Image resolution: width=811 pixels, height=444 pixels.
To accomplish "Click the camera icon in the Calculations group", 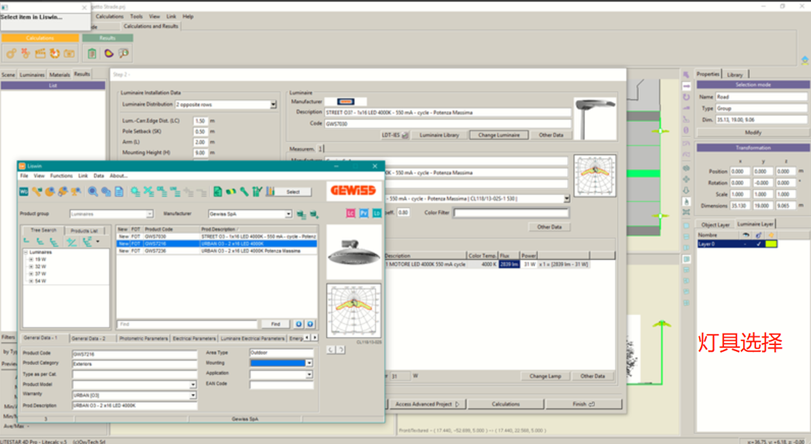I will [69, 53].
